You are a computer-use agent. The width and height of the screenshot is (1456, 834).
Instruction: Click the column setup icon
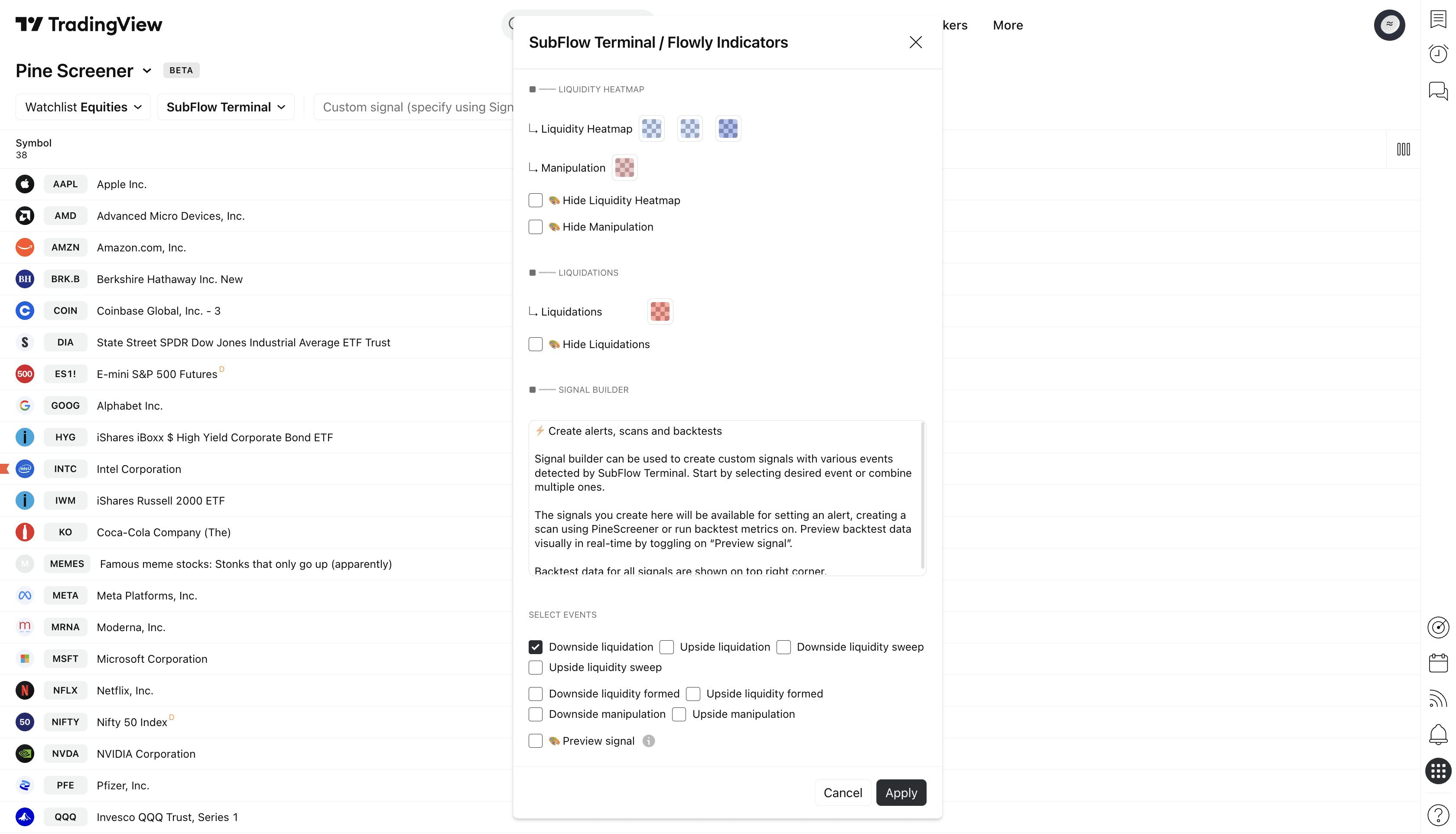tap(1403, 150)
